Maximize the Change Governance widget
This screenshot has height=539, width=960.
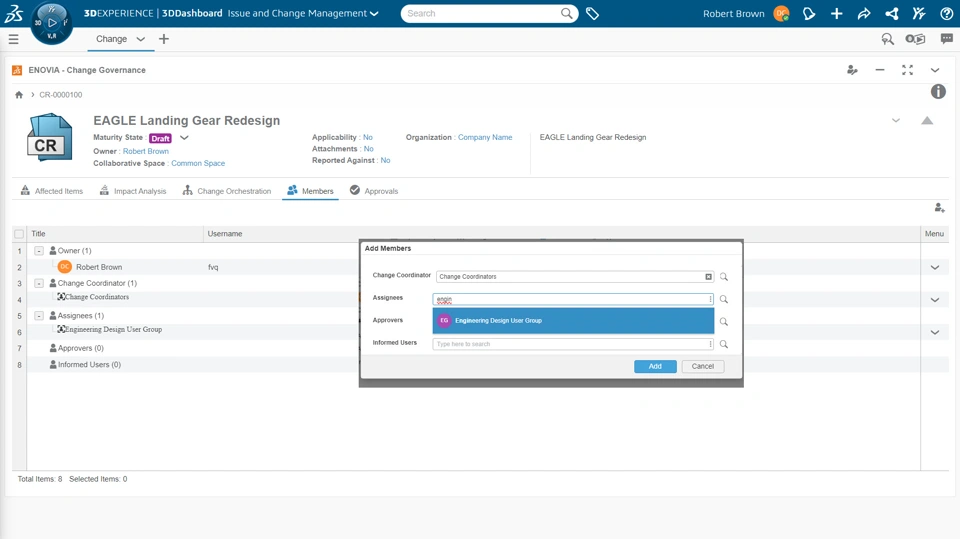(907, 70)
